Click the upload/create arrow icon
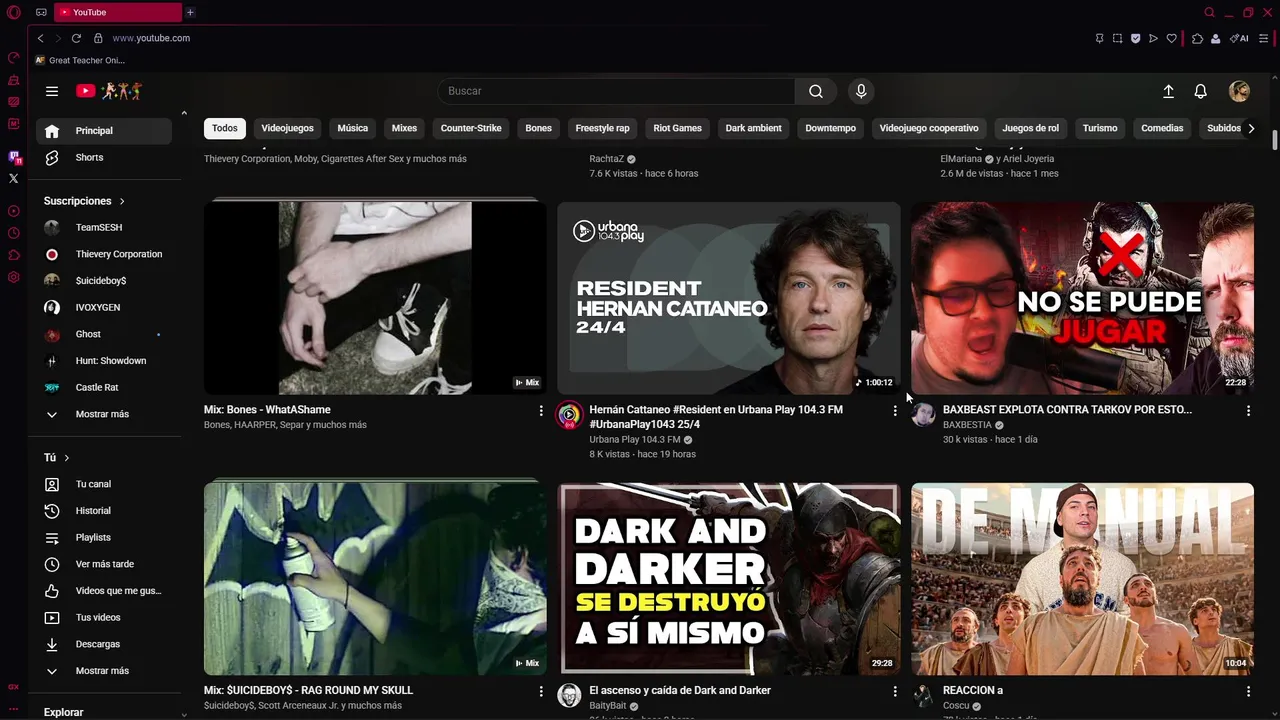Screen dimensions: 1280x720 (1168, 91)
